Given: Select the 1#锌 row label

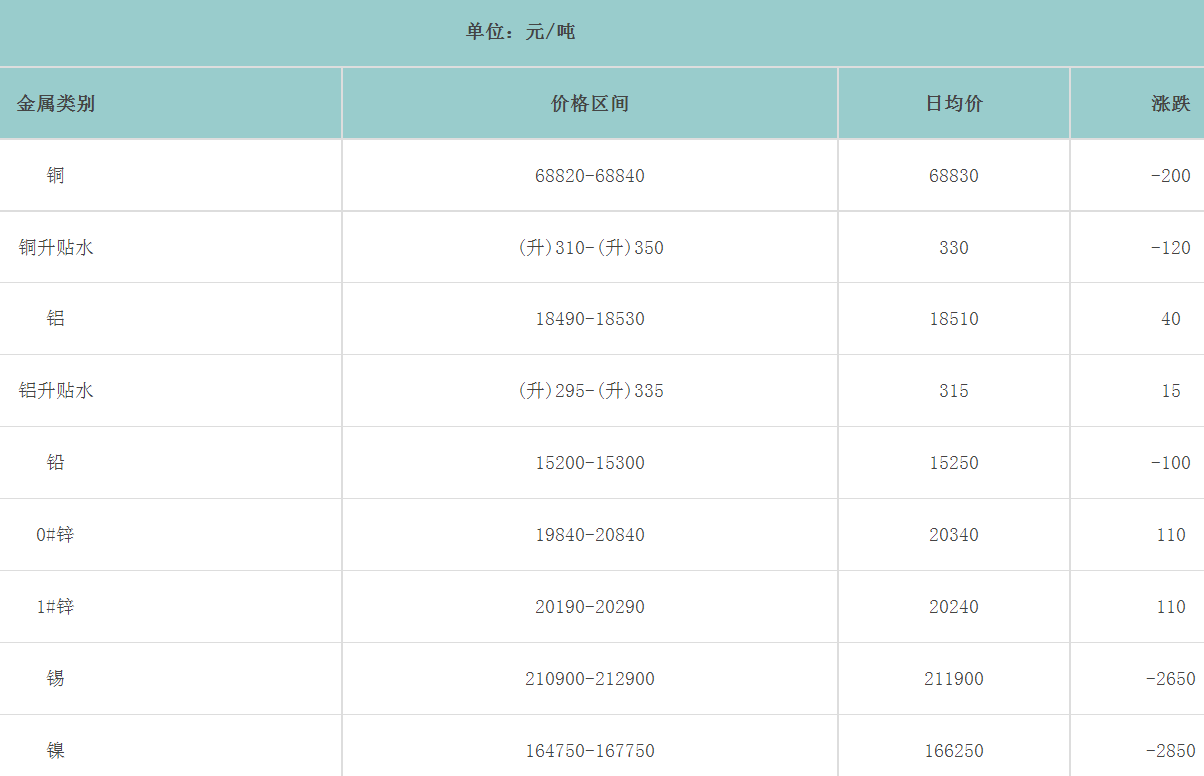Looking at the screenshot, I should pos(56,607).
